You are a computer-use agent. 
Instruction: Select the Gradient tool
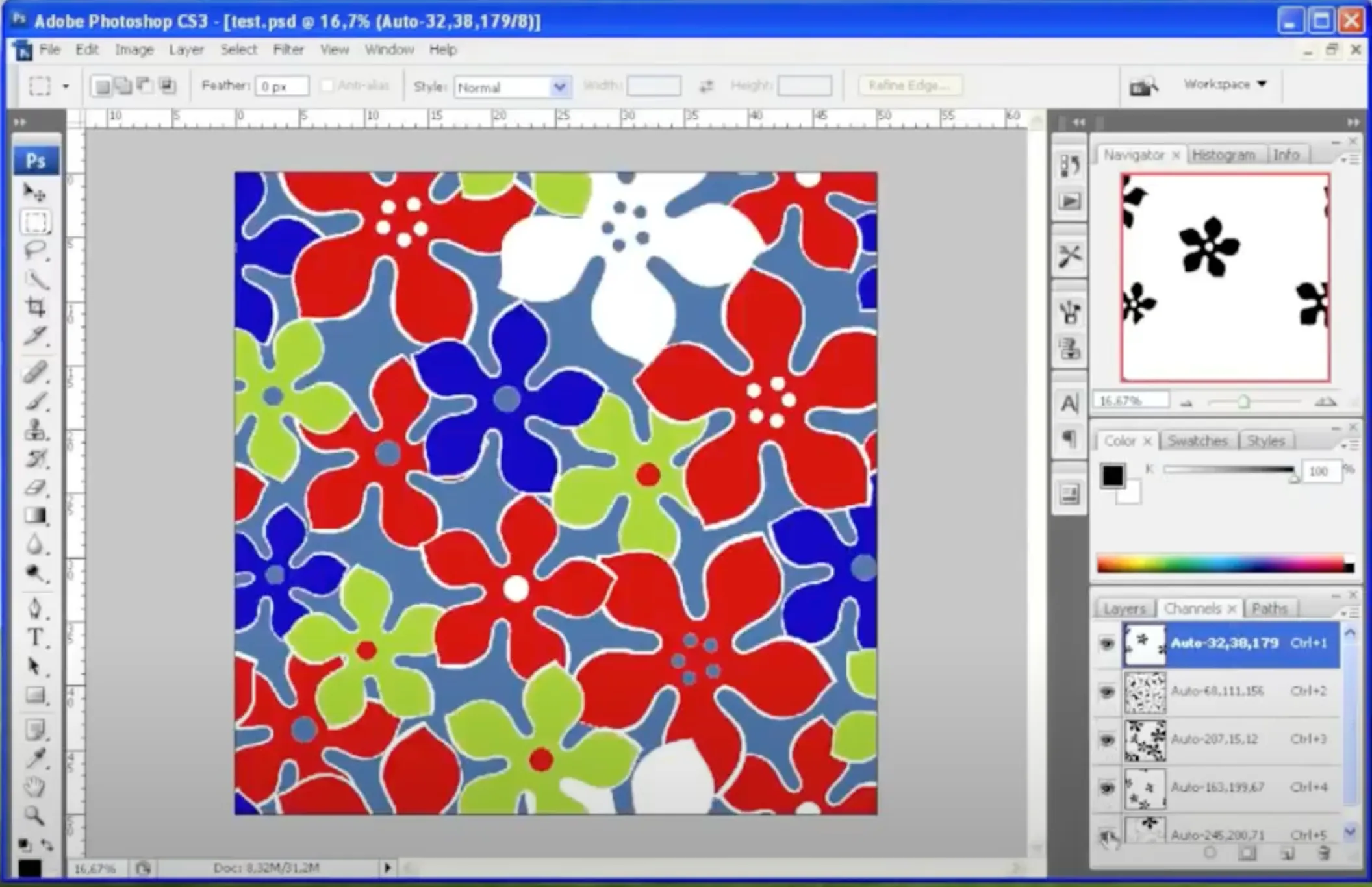tap(36, 516)
